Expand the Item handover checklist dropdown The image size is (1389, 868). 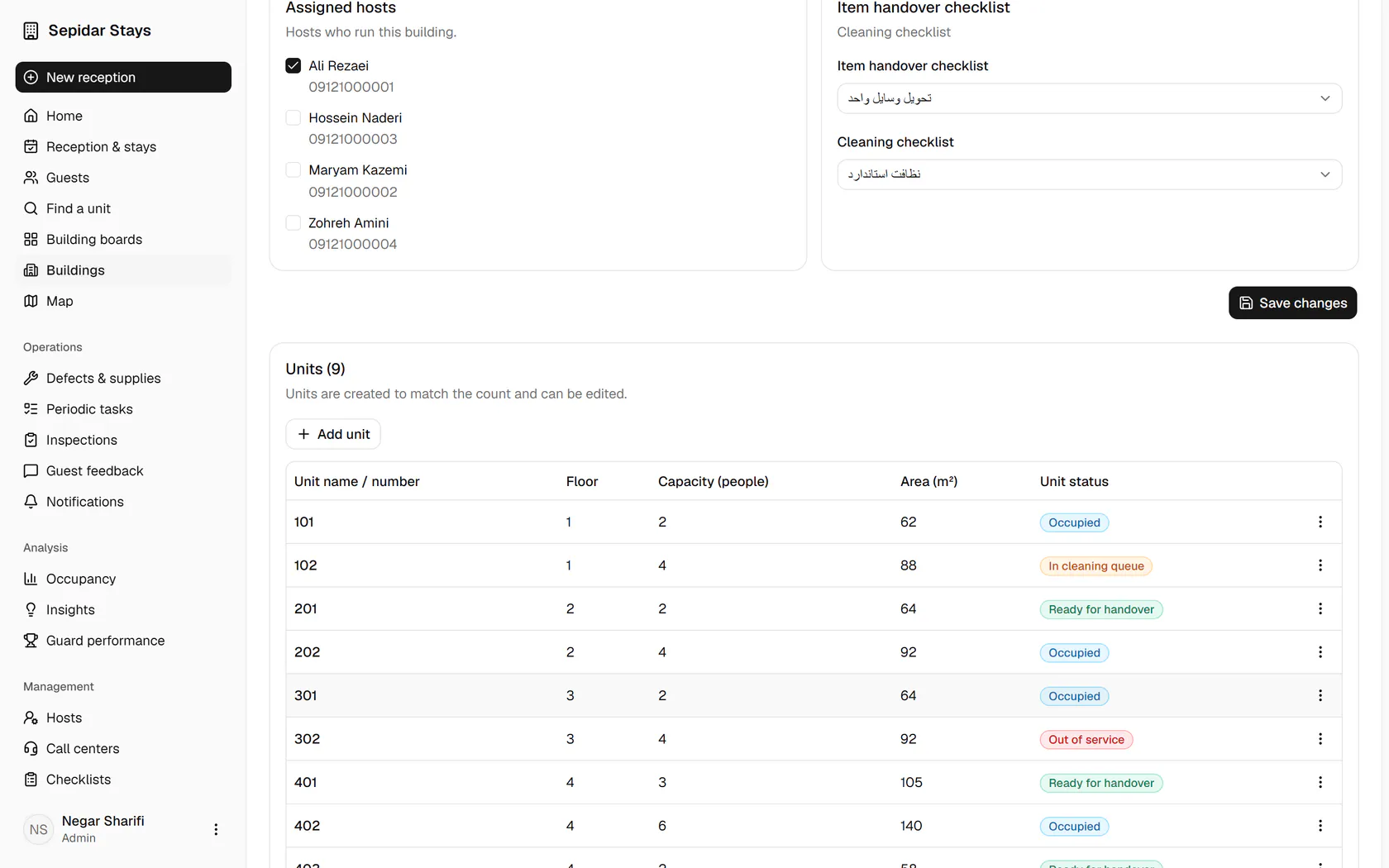click(1089, 98)
